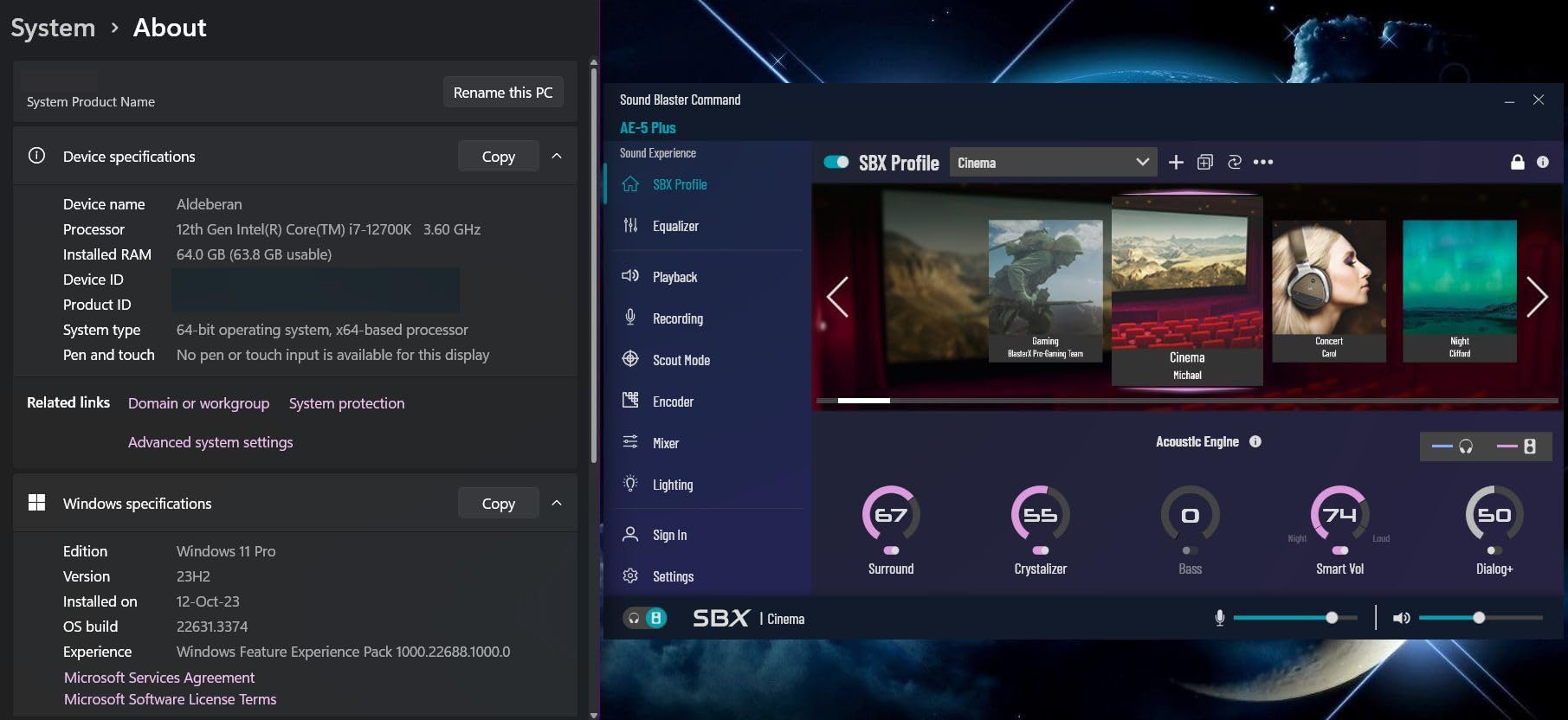Enable the Bass effect switch
Viewport: 1568px width, 720px height.
tap(1191, 550)
